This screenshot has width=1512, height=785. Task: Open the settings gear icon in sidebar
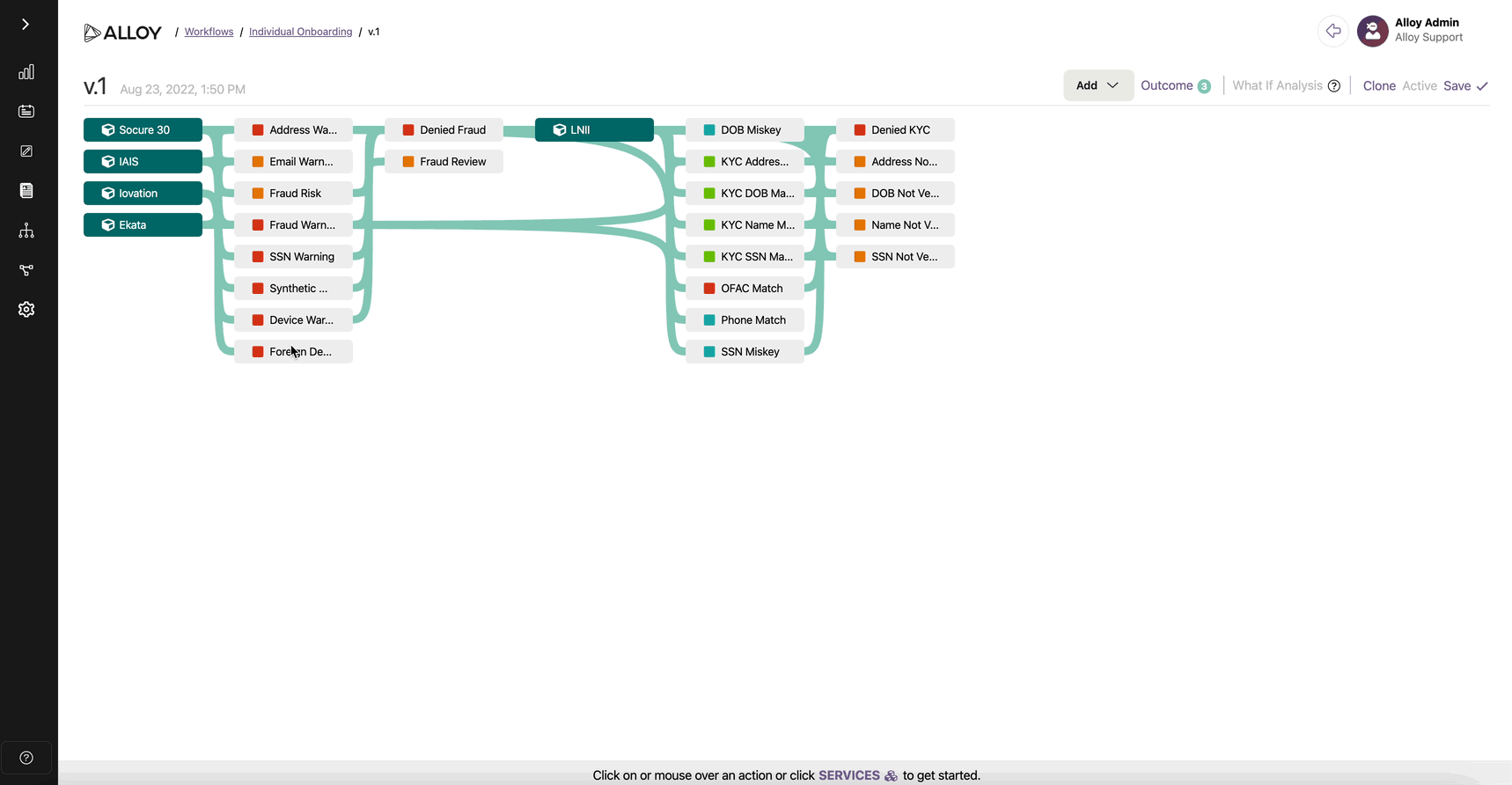(26, 310)
